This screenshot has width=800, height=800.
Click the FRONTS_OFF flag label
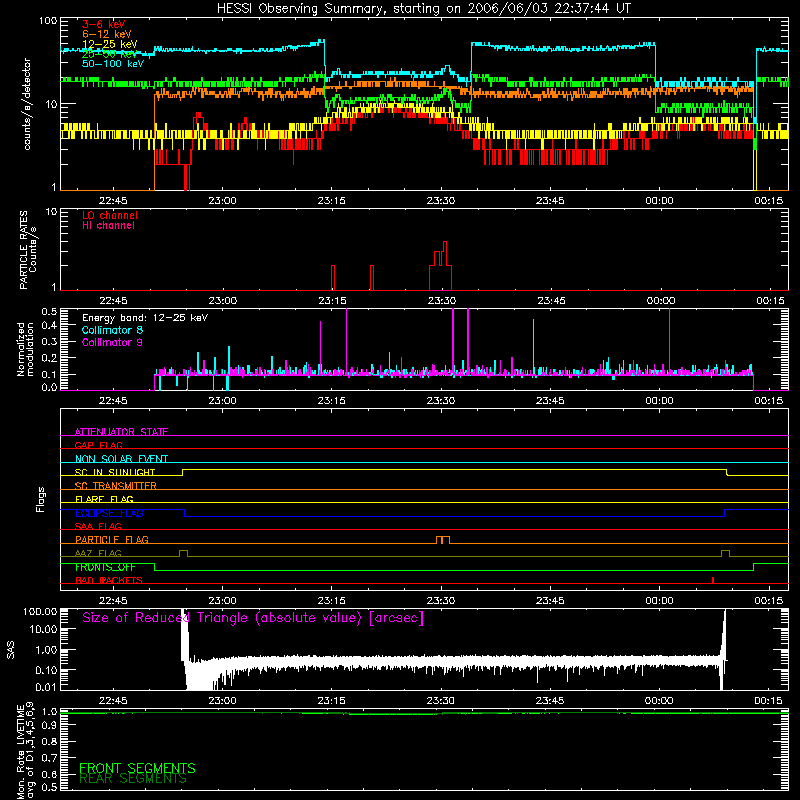coord(105,567)
